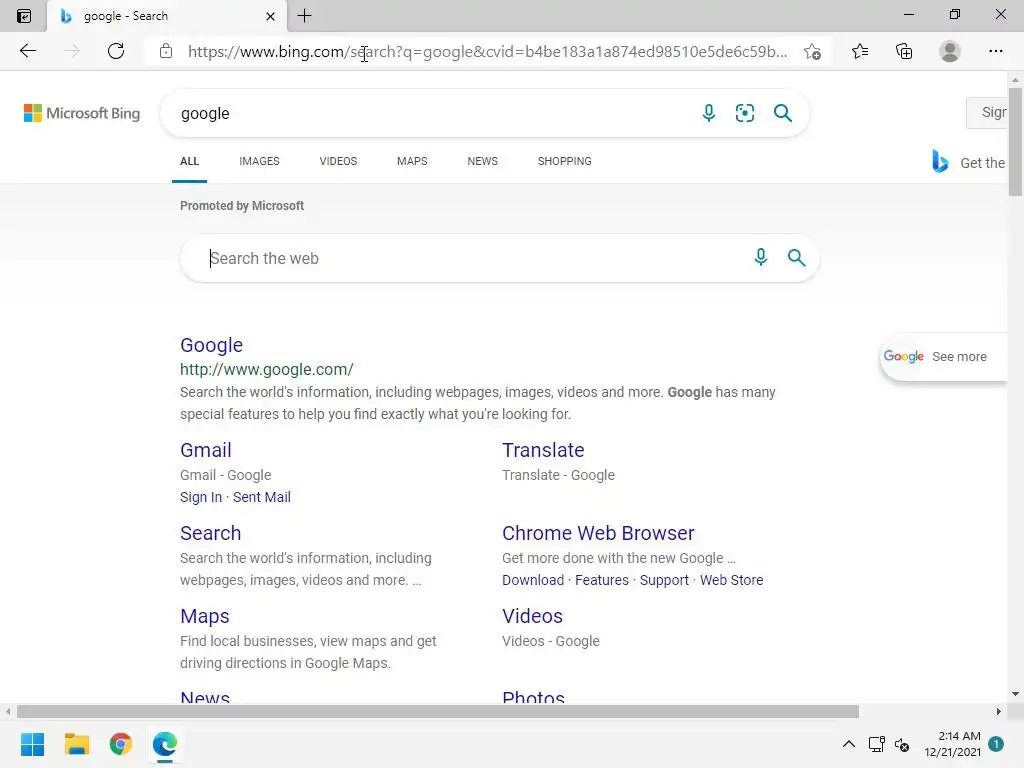1024x768 pixels.
Task: Open the Chrome Web Browser sitelink
Action: coord(598,533)
